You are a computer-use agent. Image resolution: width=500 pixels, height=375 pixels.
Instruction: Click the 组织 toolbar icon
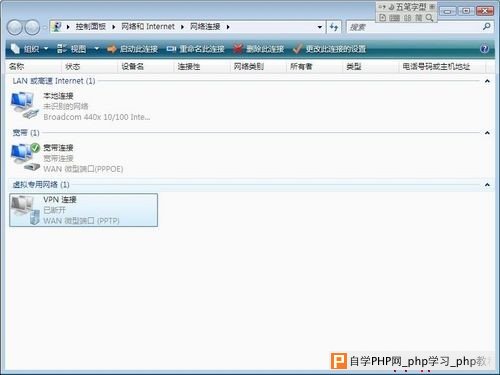[15, 49]
